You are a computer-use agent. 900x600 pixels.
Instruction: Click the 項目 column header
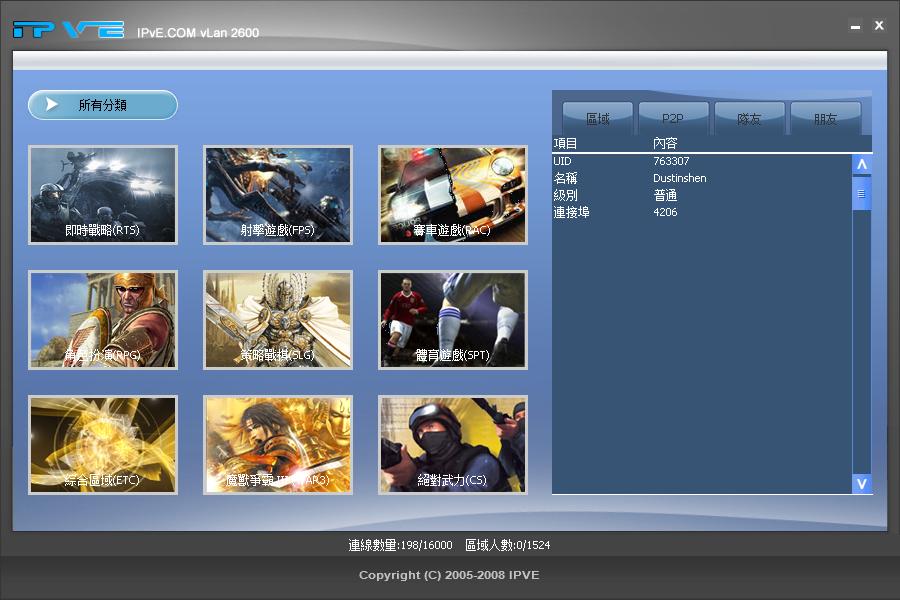pos(565,144)
